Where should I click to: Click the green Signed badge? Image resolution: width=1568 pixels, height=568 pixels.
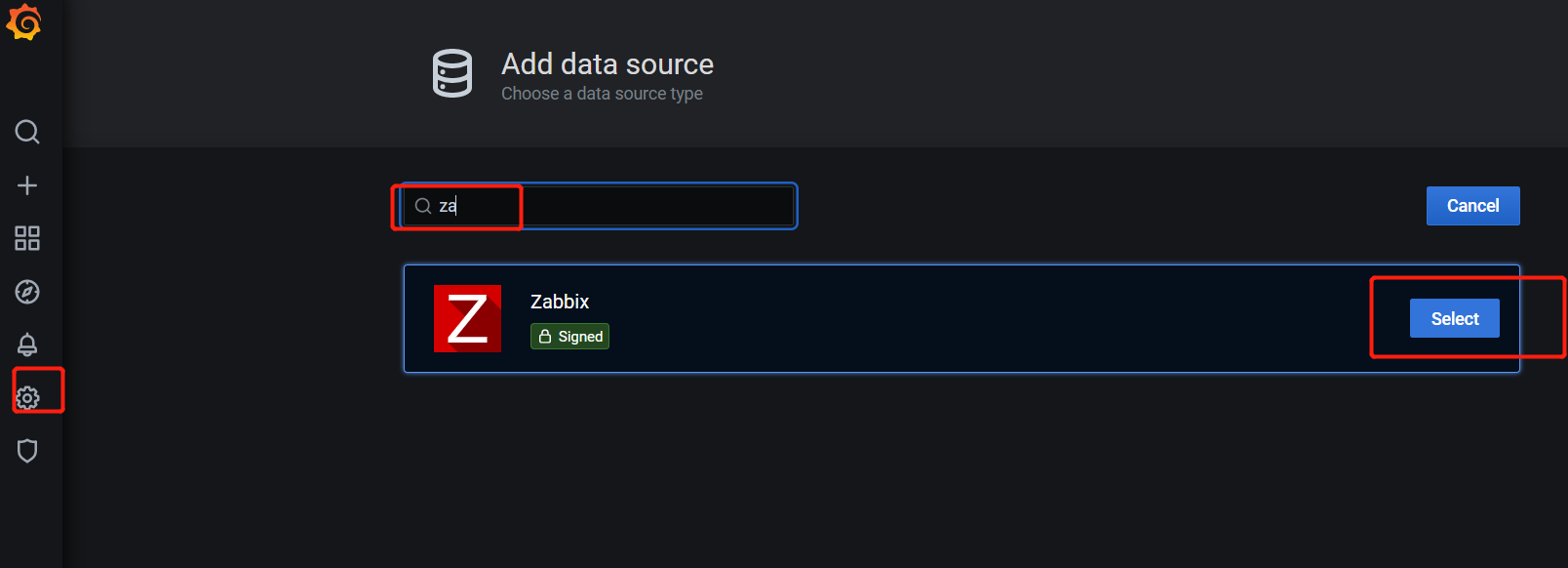coord(569,336)
